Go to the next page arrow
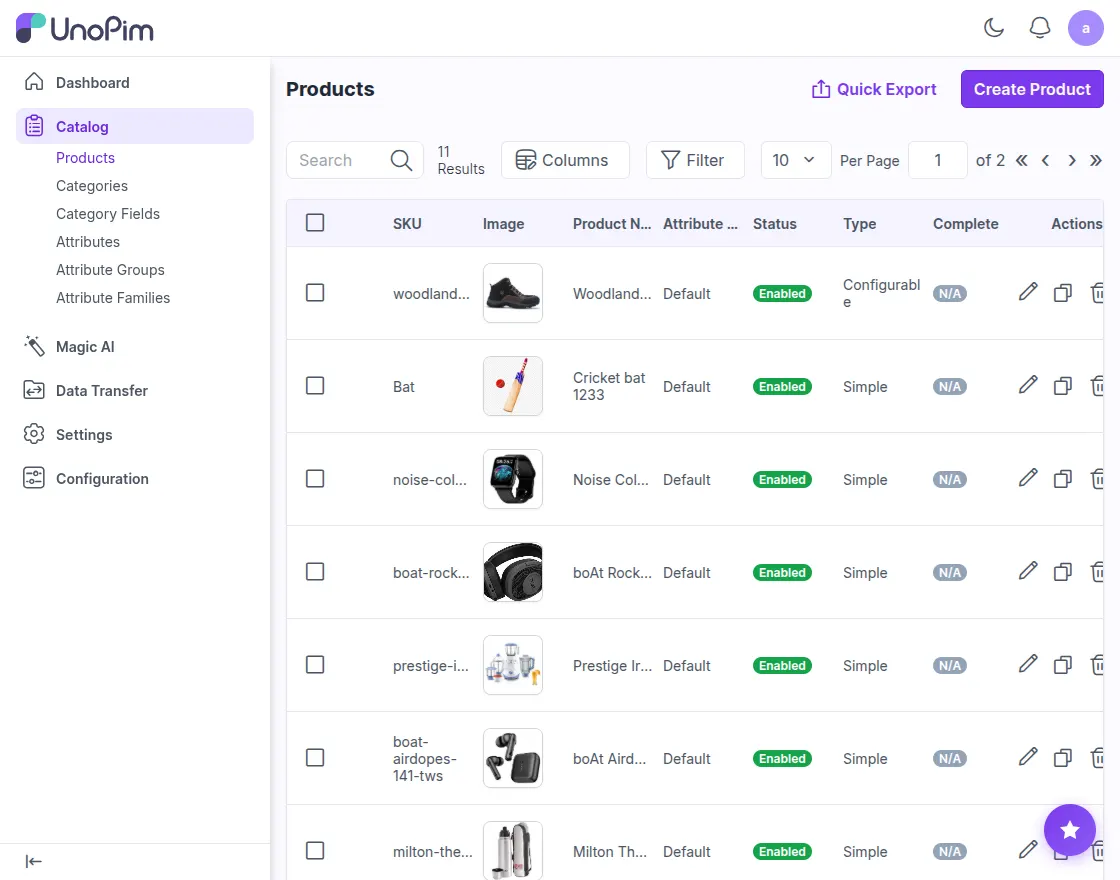This screenshot has height=880, width=1120. (1071, 160)
